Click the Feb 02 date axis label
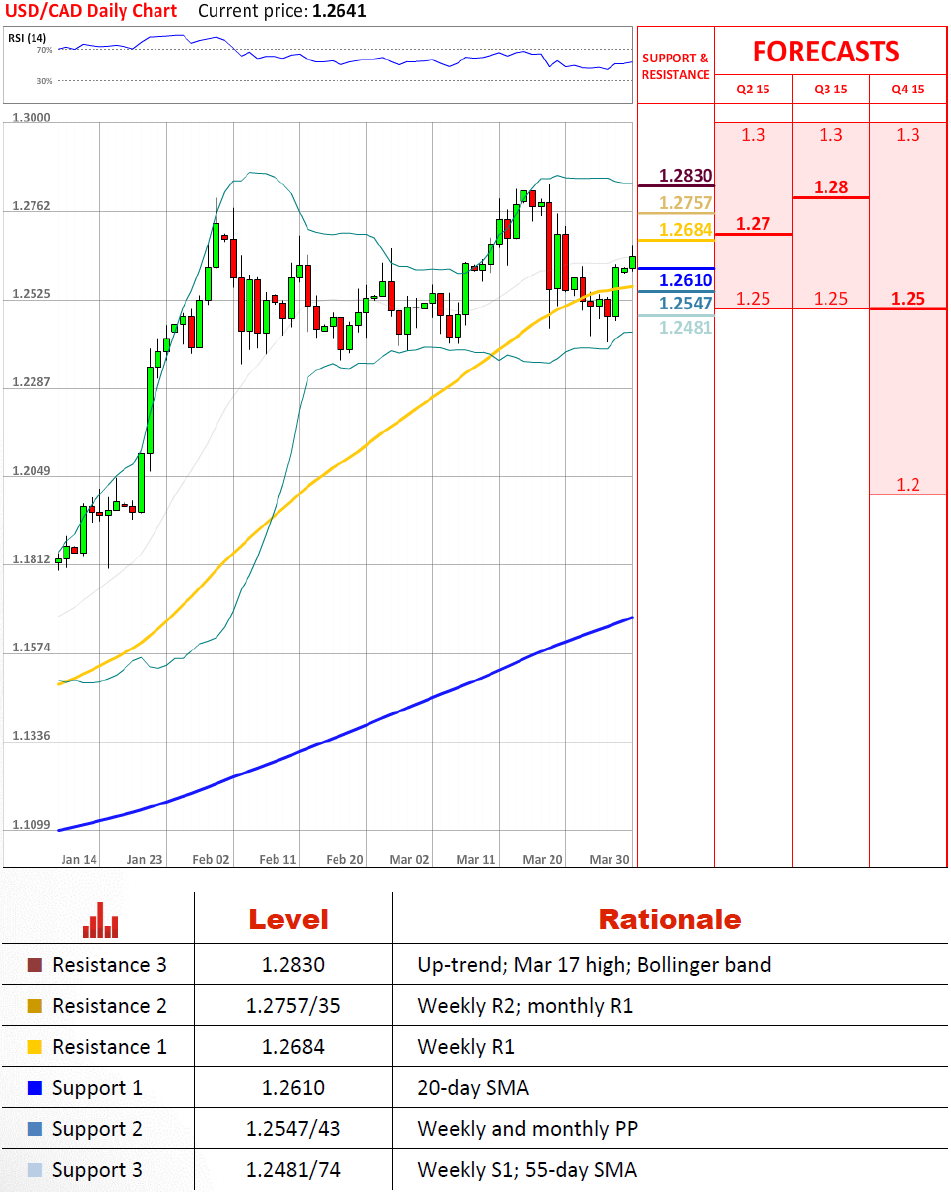951x1192 pixels. [211, 860]
